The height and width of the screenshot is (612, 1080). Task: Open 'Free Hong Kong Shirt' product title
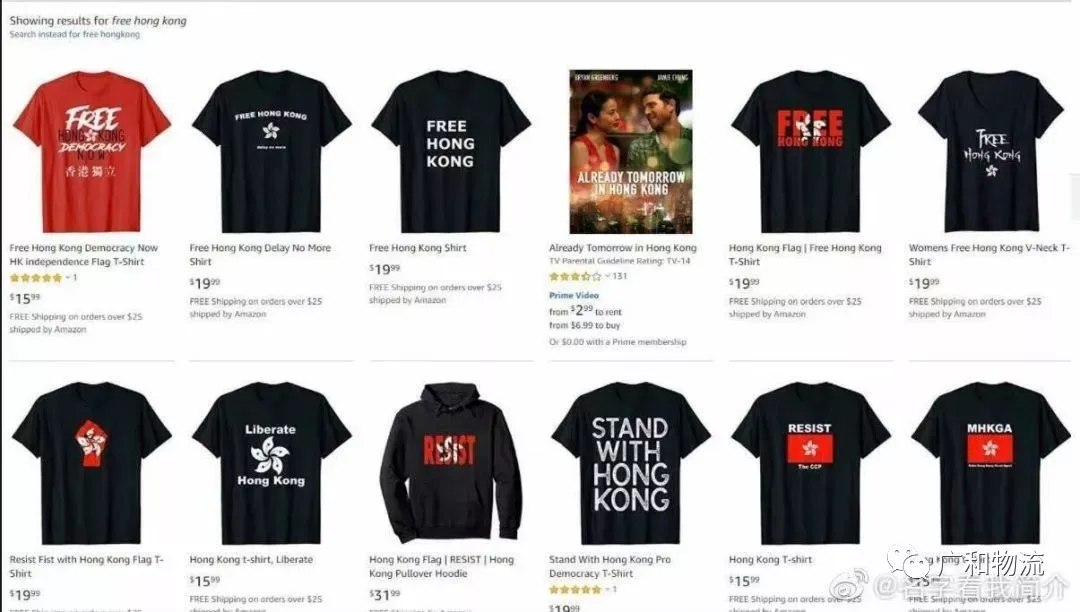[417, 248]
